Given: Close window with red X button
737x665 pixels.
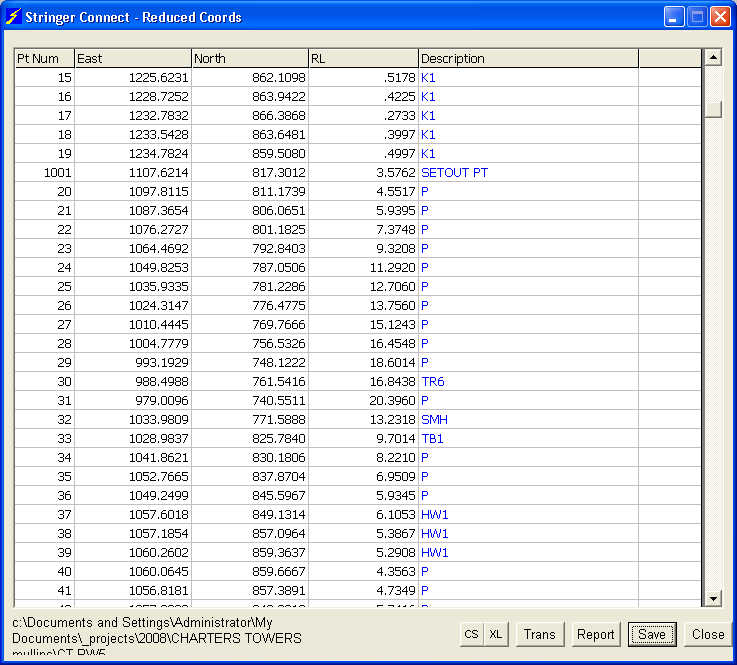Looking at the screenshot, I should point(720,17).
